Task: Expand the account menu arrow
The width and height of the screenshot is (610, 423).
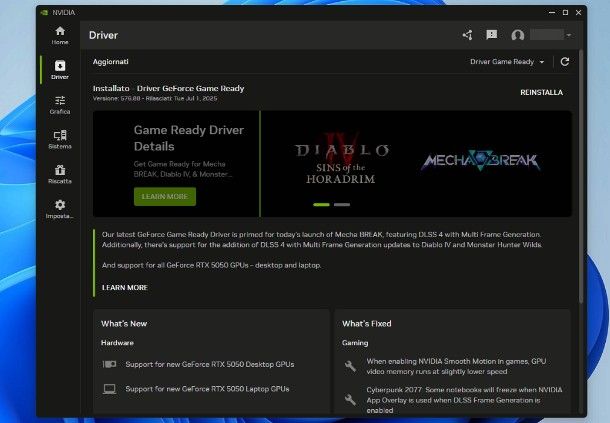Action: (569, 35)
